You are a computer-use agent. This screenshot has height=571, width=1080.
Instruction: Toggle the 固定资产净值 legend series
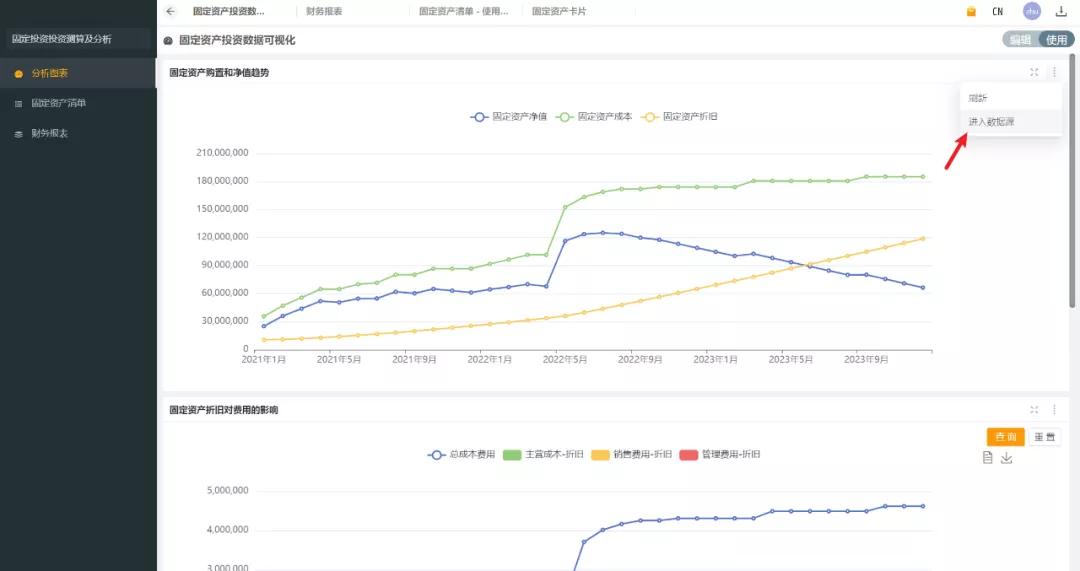click(509, 117)
